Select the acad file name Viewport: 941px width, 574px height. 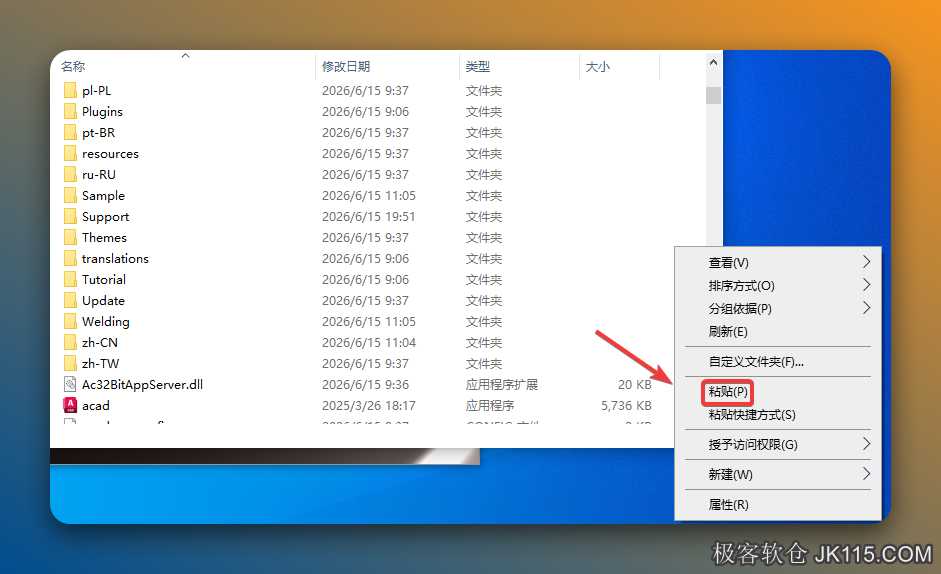click(x=96, y=406)
